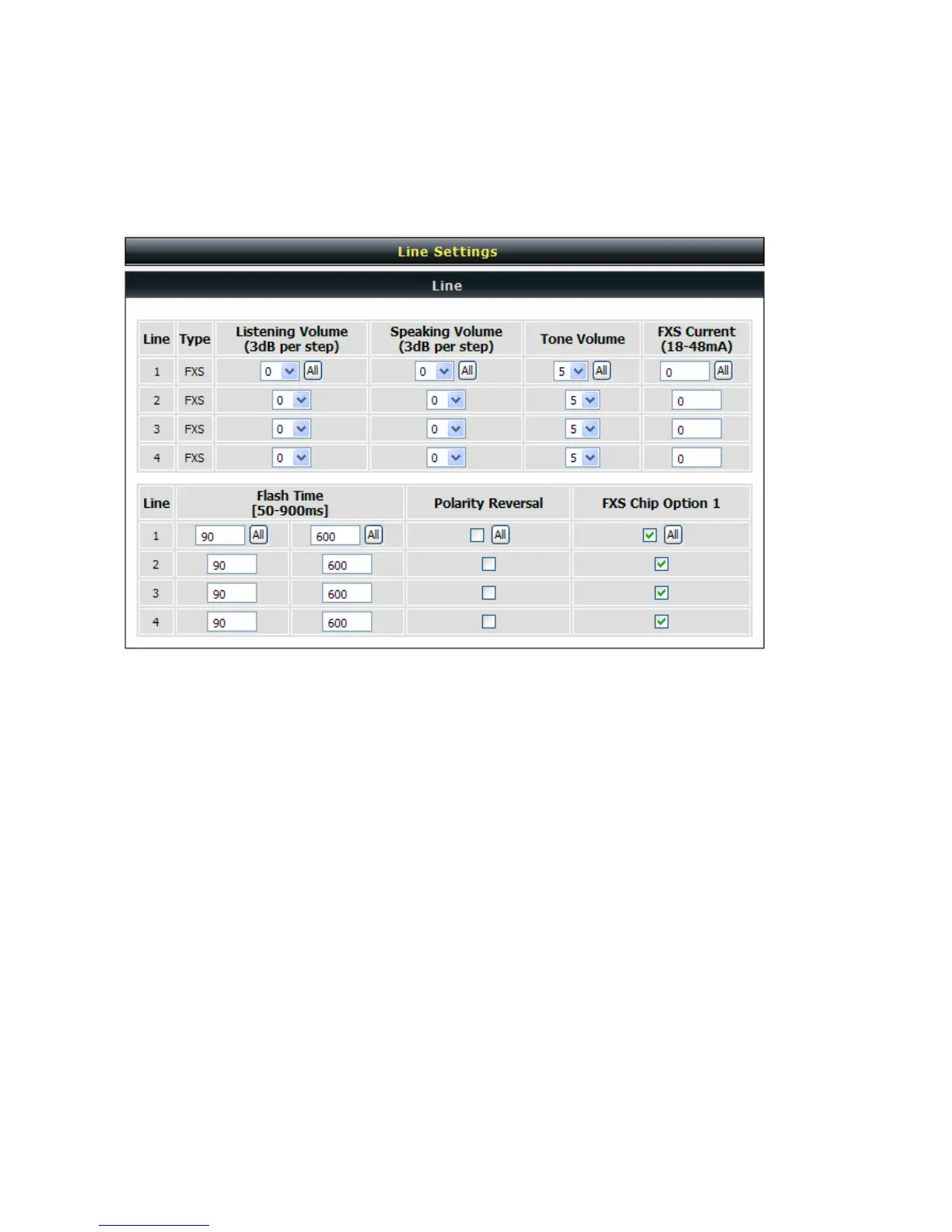Click the Listening Volume column header
The width and height of the screenshot is (952, 1232).
click(x=292, y=339)
